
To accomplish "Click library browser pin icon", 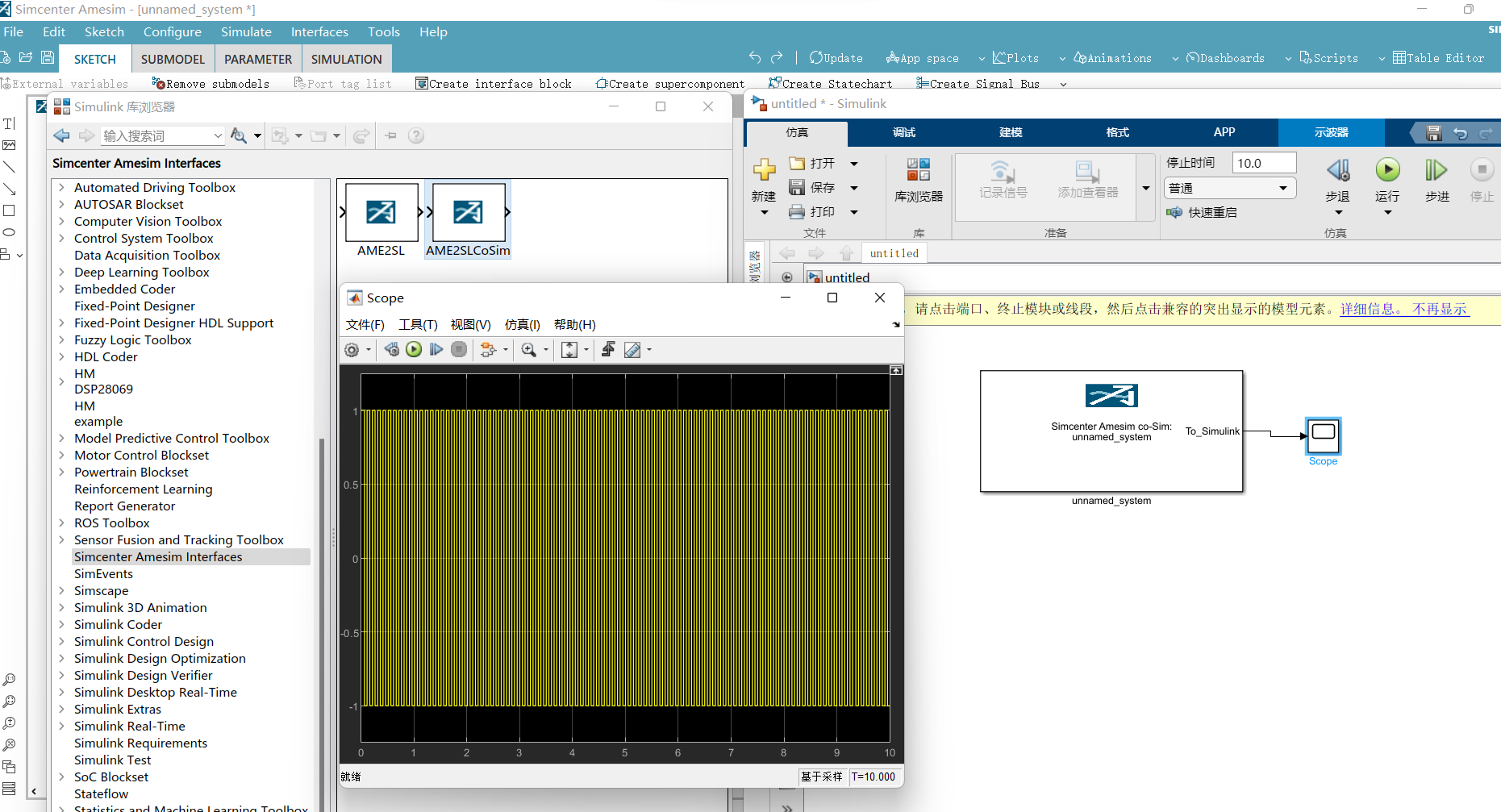I will click(x=391, y=135).
